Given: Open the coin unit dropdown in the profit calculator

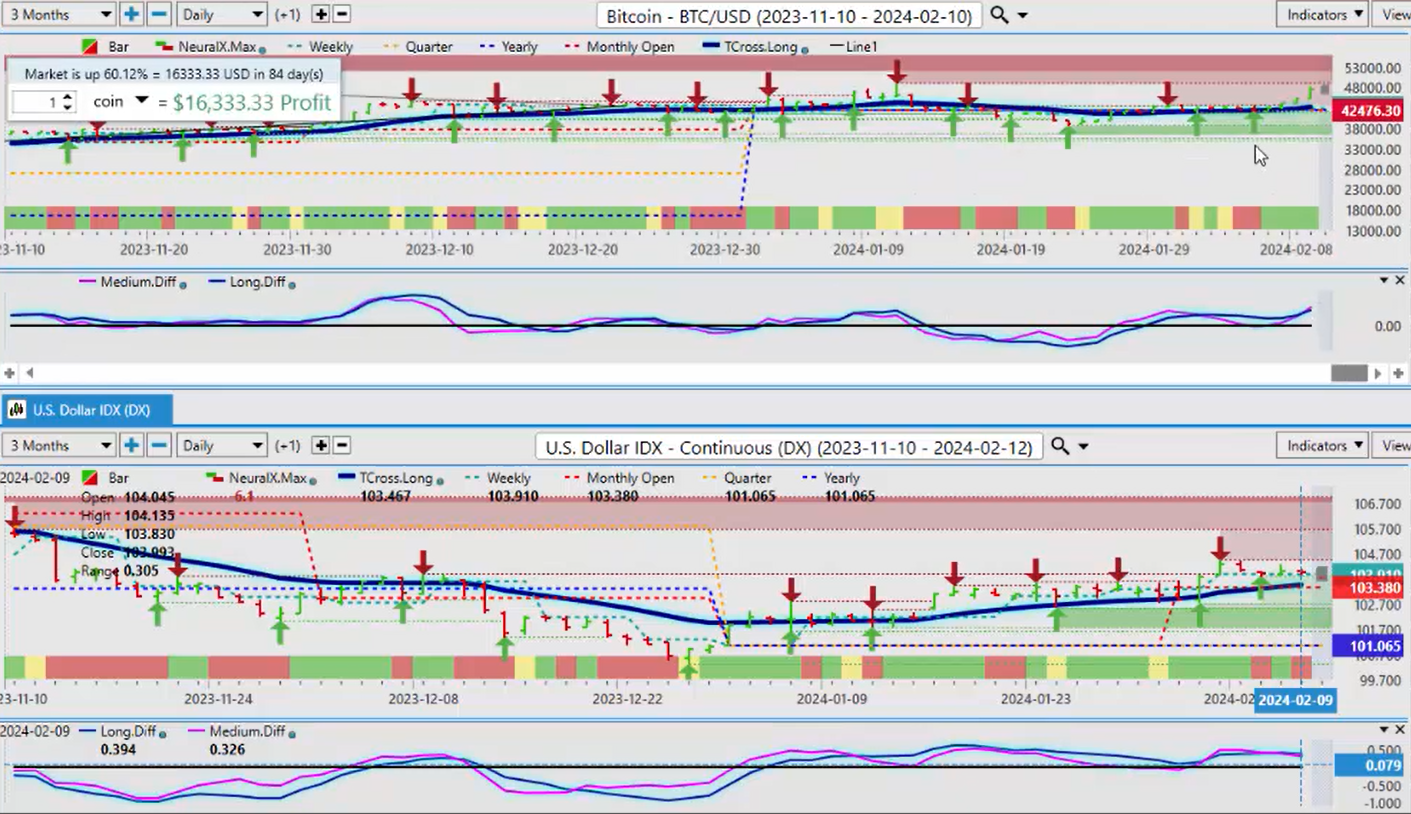Looking at the screenshot, I should [x=141, y=101].
